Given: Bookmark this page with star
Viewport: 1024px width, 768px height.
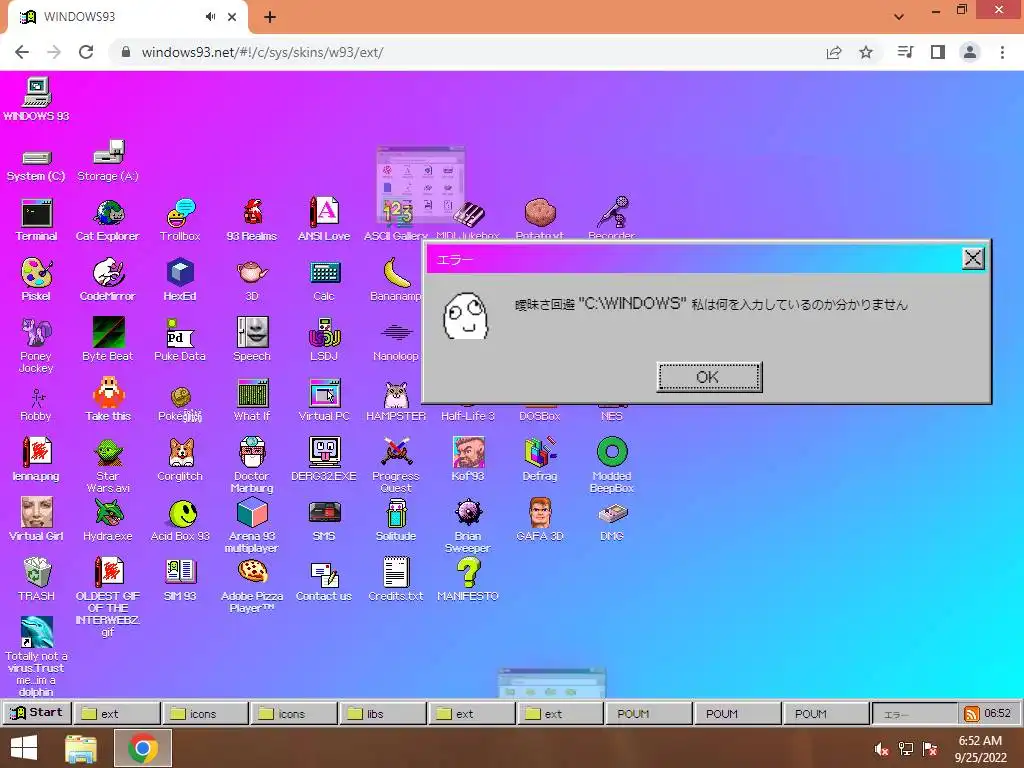Looking at the screenshot, I should click(x=866, y=52).
